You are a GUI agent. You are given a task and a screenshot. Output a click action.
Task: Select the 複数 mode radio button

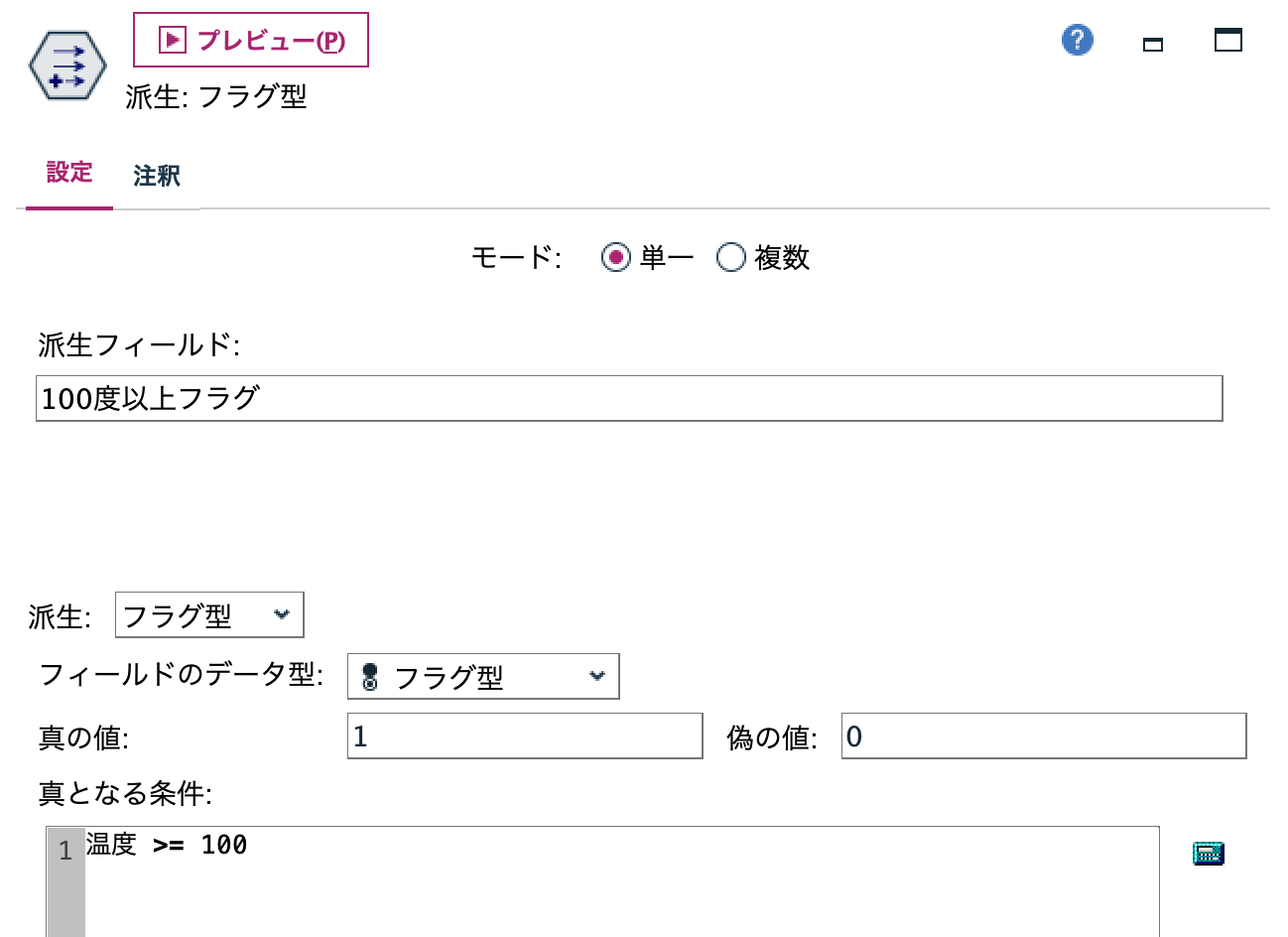click(731, 257)
